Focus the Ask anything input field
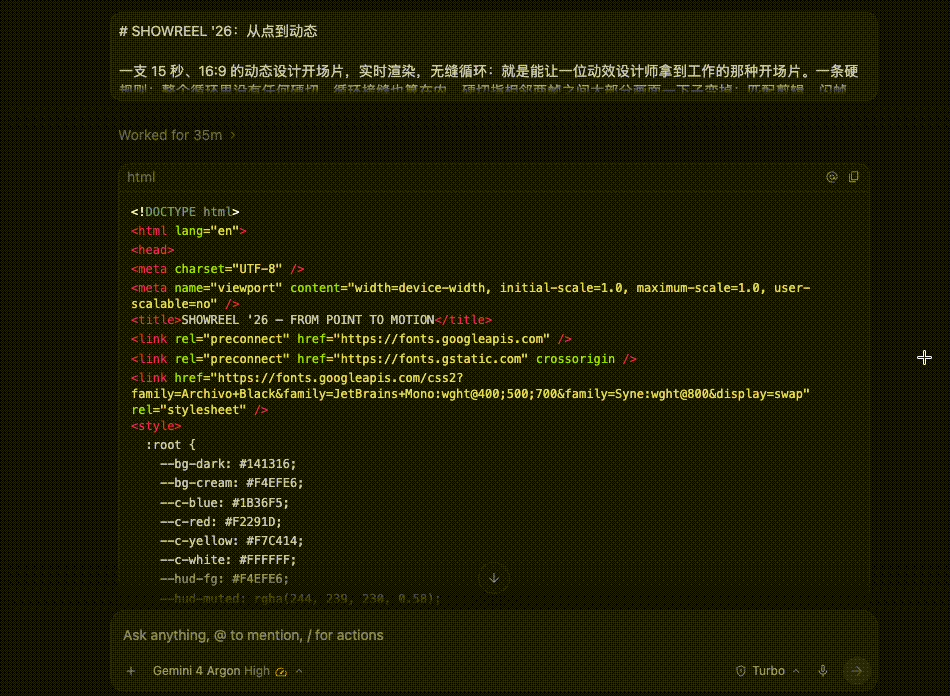Screen dimensions: 950x696 (494, 635)
